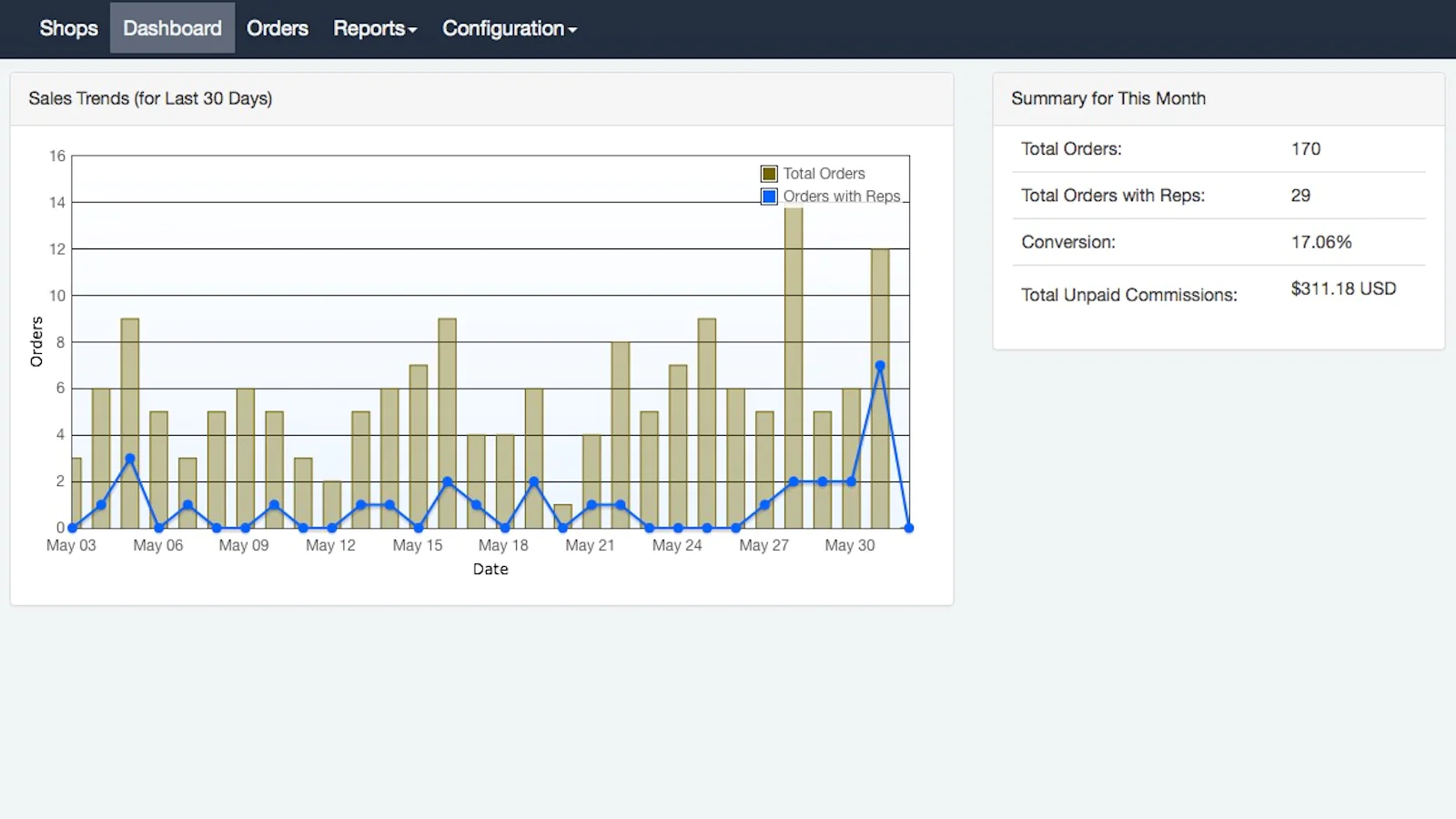Screen dimensions: 1456x819
Task: Open the Shops page in navbar
Action: pos(68,28)
